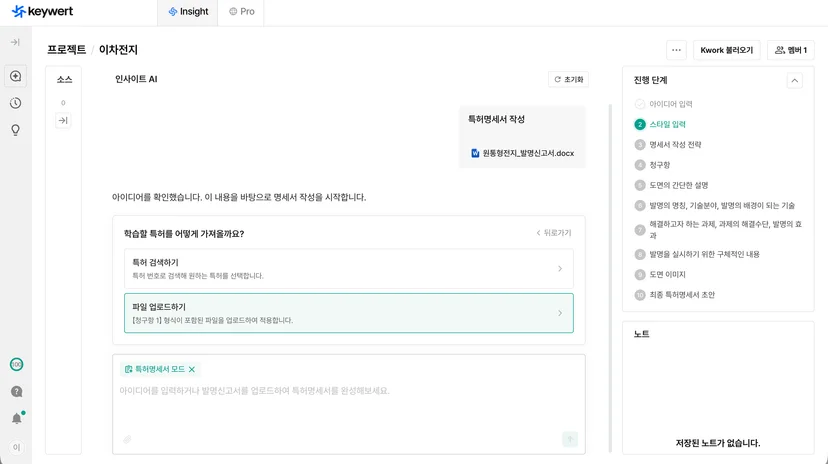The image size is (828, 464).
Task: Open the help question mark icon
Action: click(16, 391)
